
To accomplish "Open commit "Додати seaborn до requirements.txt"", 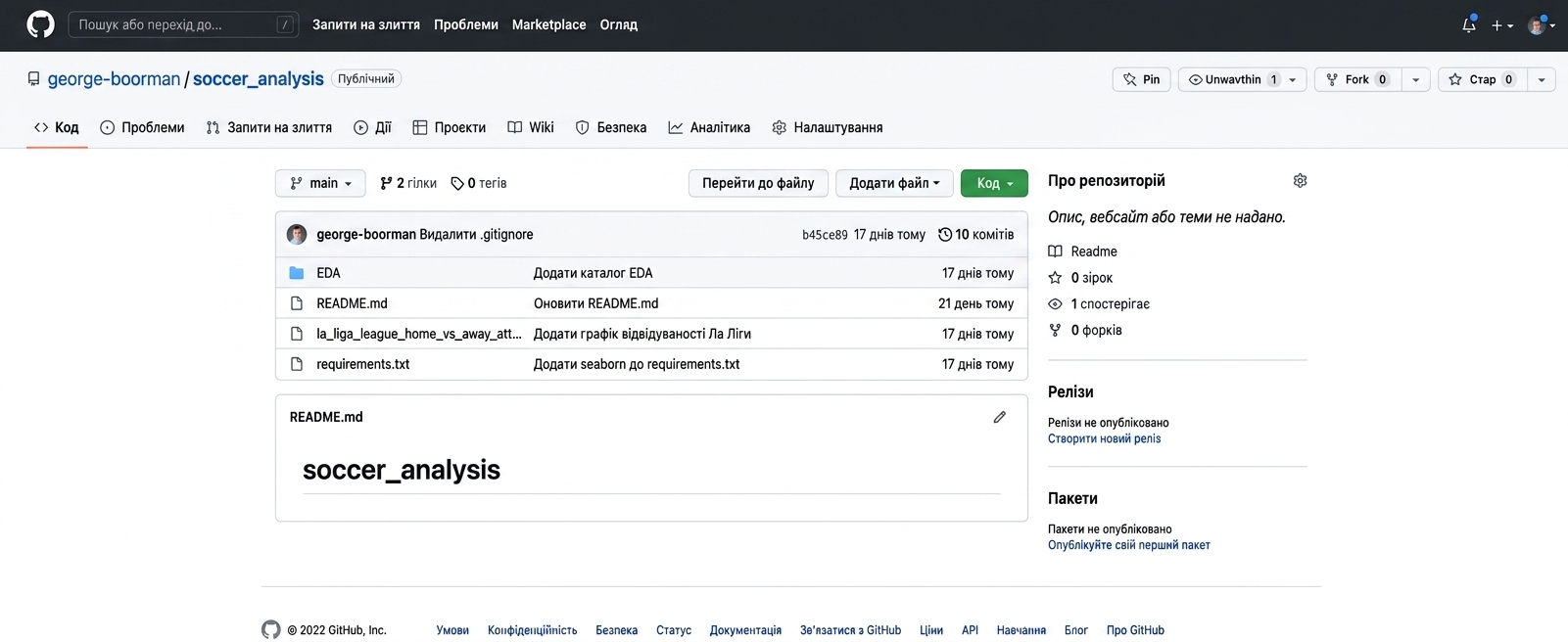I will point(637,364).
